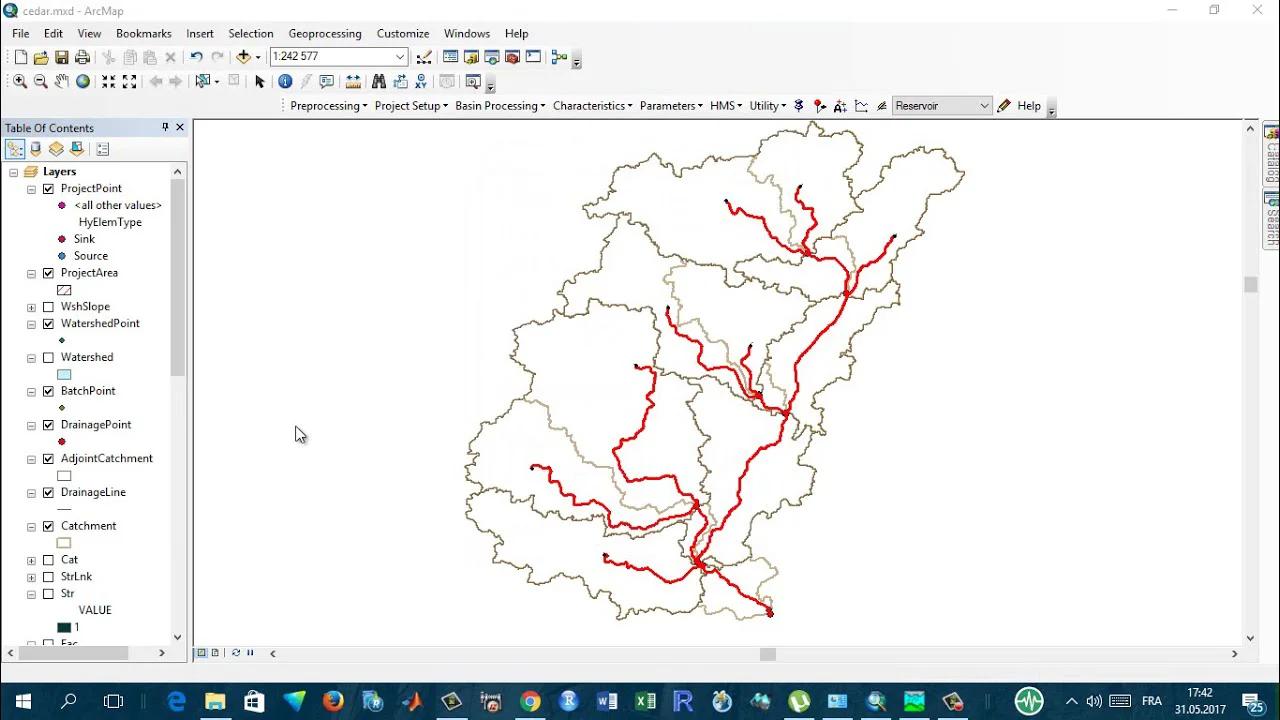Collapse the Layers root node
The height and width of the screenshot is (720, 1280).
click(x=14, y=172)
